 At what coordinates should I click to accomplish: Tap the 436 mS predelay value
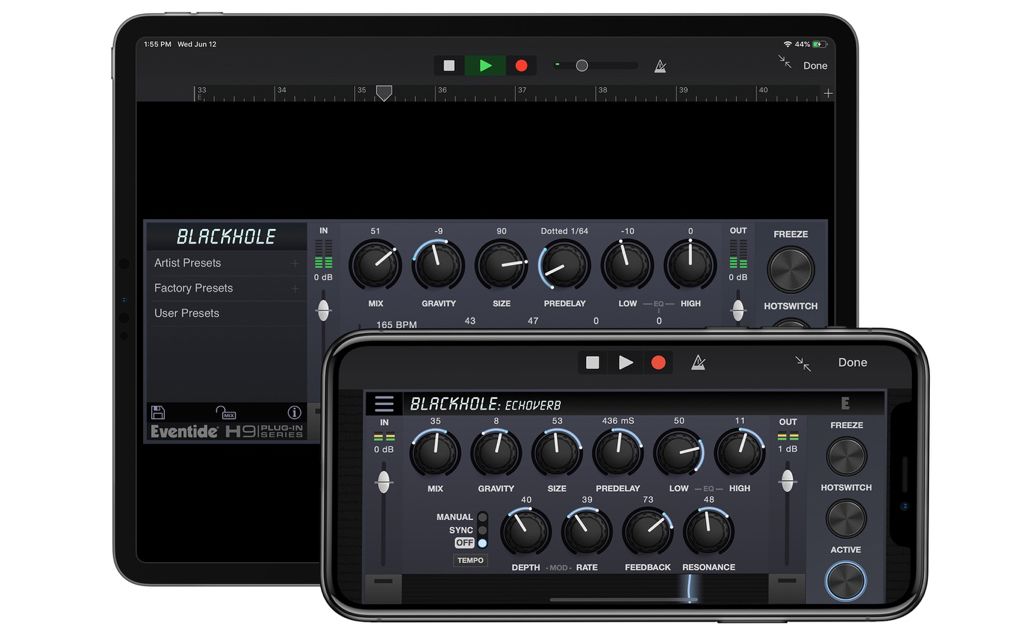[618, 421]
